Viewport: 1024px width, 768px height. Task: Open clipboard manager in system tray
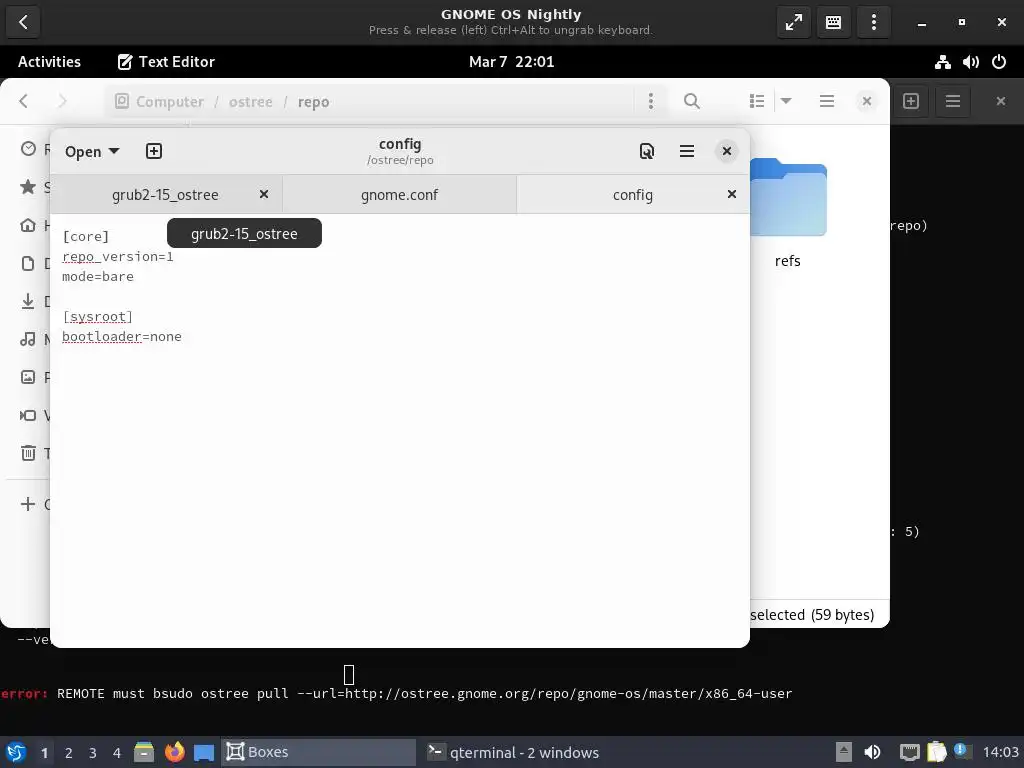936,752
